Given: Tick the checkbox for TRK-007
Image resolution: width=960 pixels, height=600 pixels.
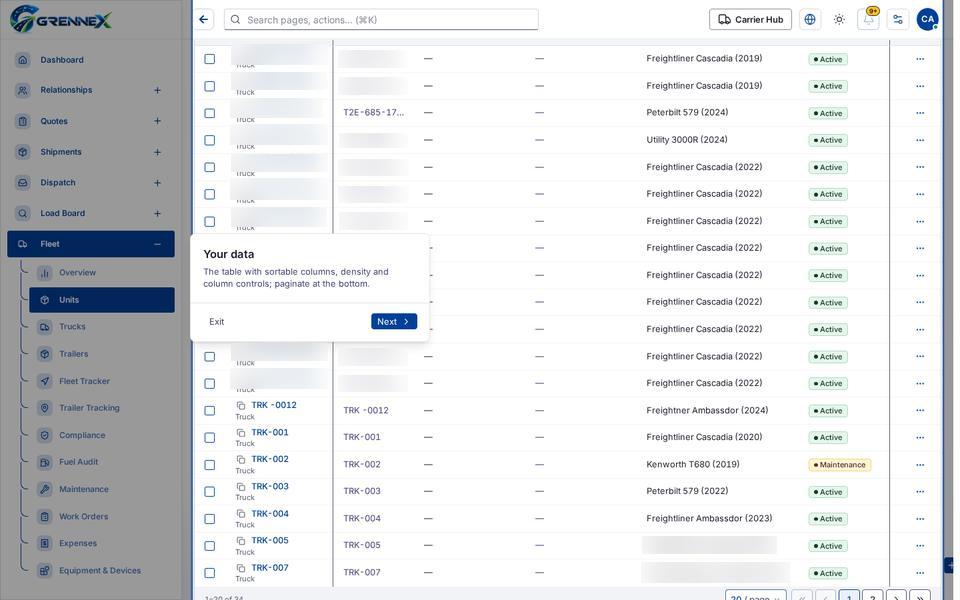Looking at the screenshot, I should click(209, 573).
